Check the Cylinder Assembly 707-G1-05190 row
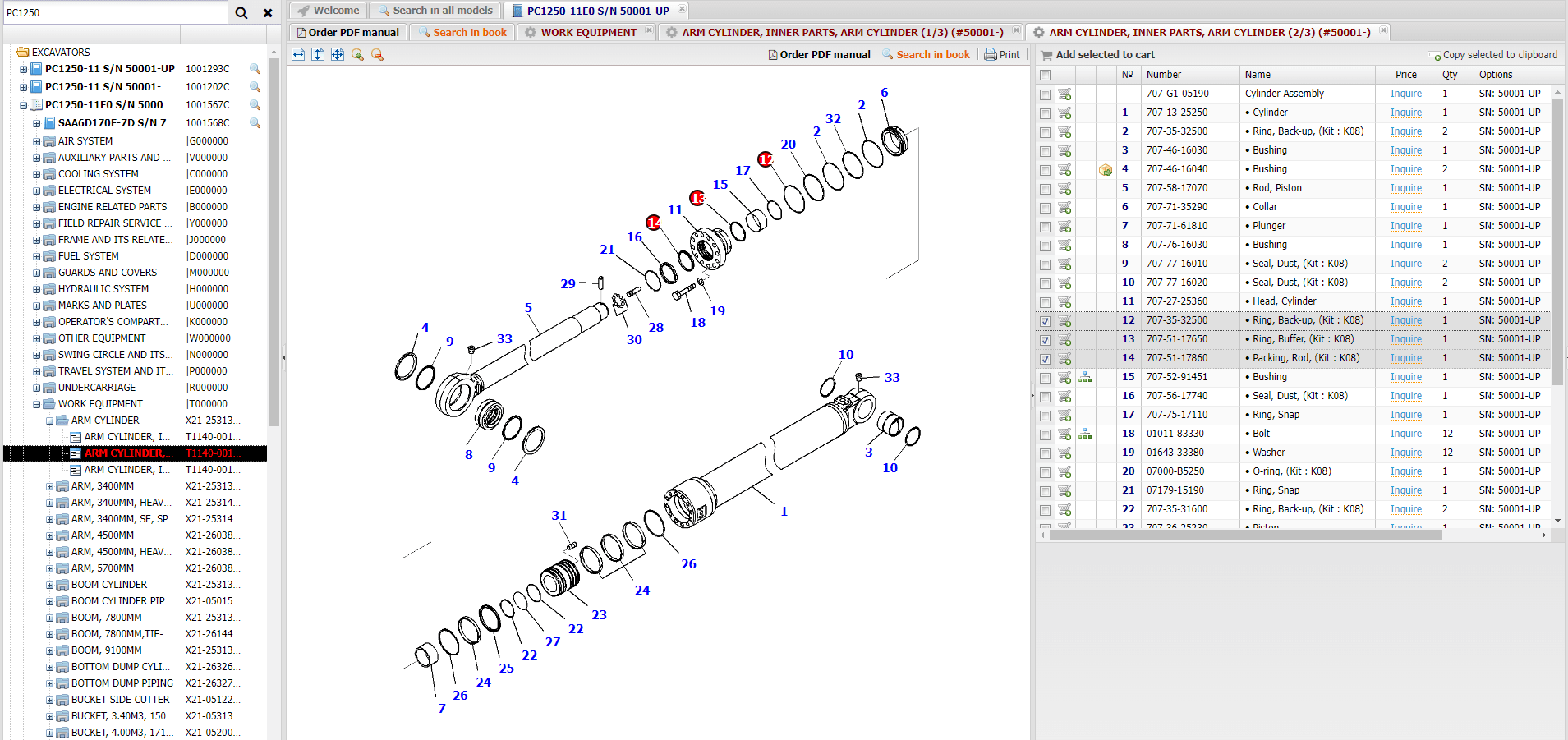This screenshot has height=740, width=1568. pos(1045,94)
